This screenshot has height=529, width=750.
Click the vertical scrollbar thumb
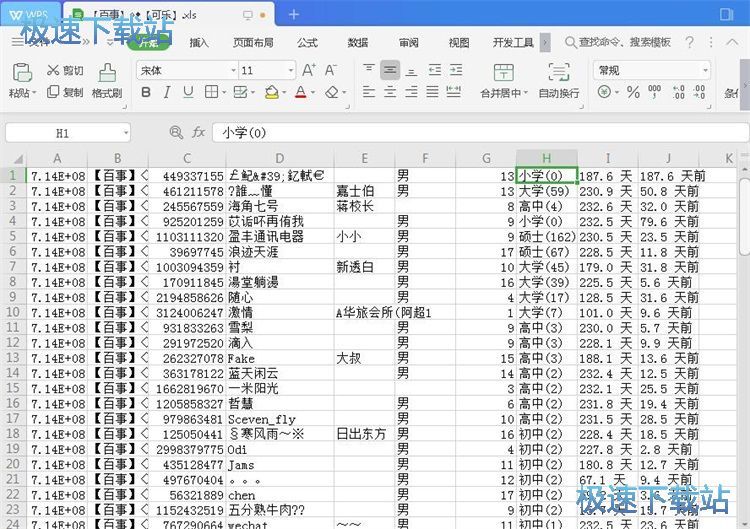coord(744,218)
